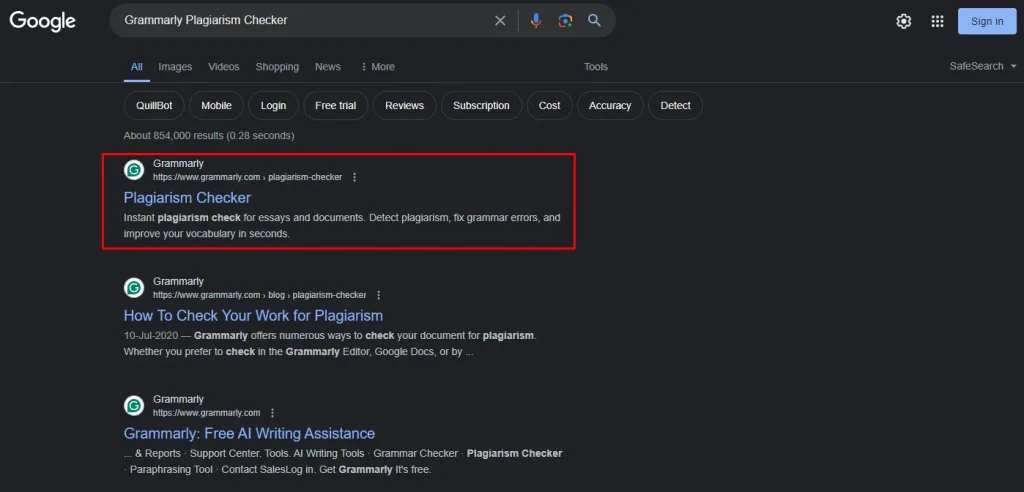Click Grammarly favicon of Plagiarism Checker result

[134, 170]
